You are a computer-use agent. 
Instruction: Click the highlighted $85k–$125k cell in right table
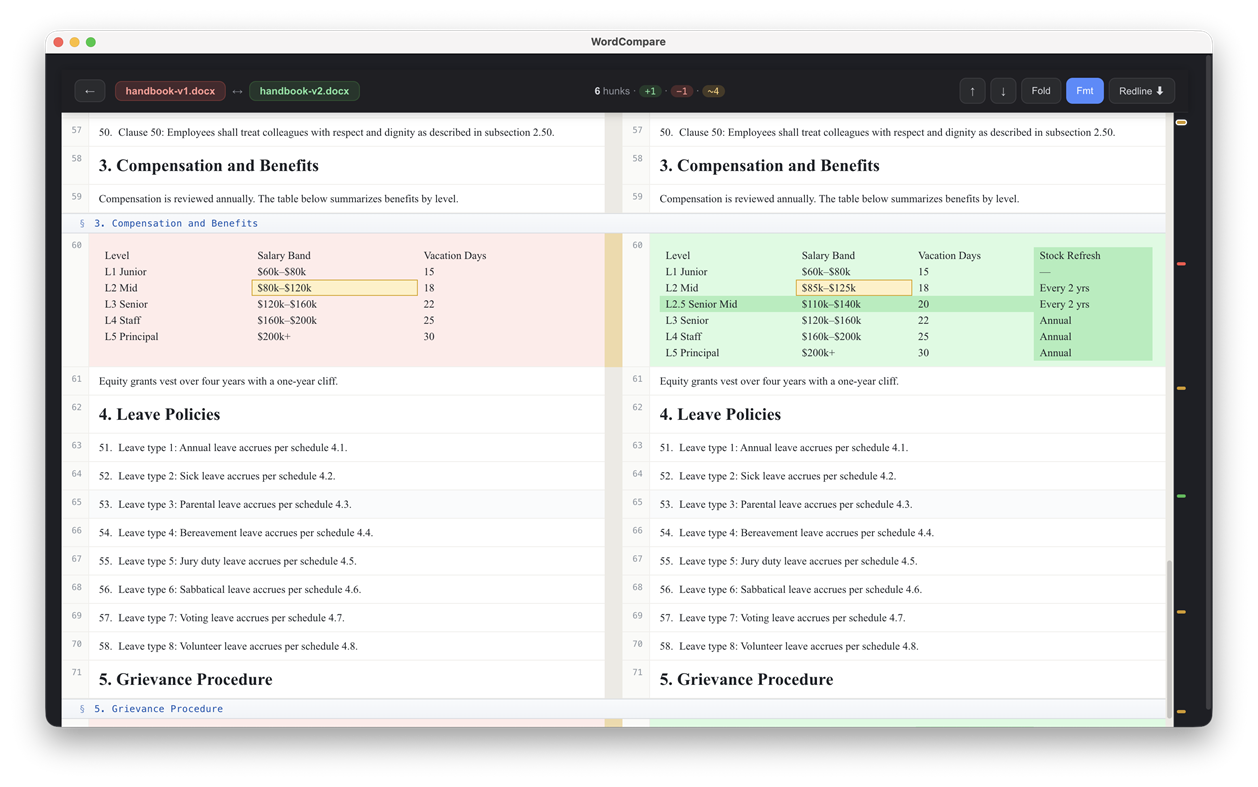pyautogui.click(x=854, y=288)
